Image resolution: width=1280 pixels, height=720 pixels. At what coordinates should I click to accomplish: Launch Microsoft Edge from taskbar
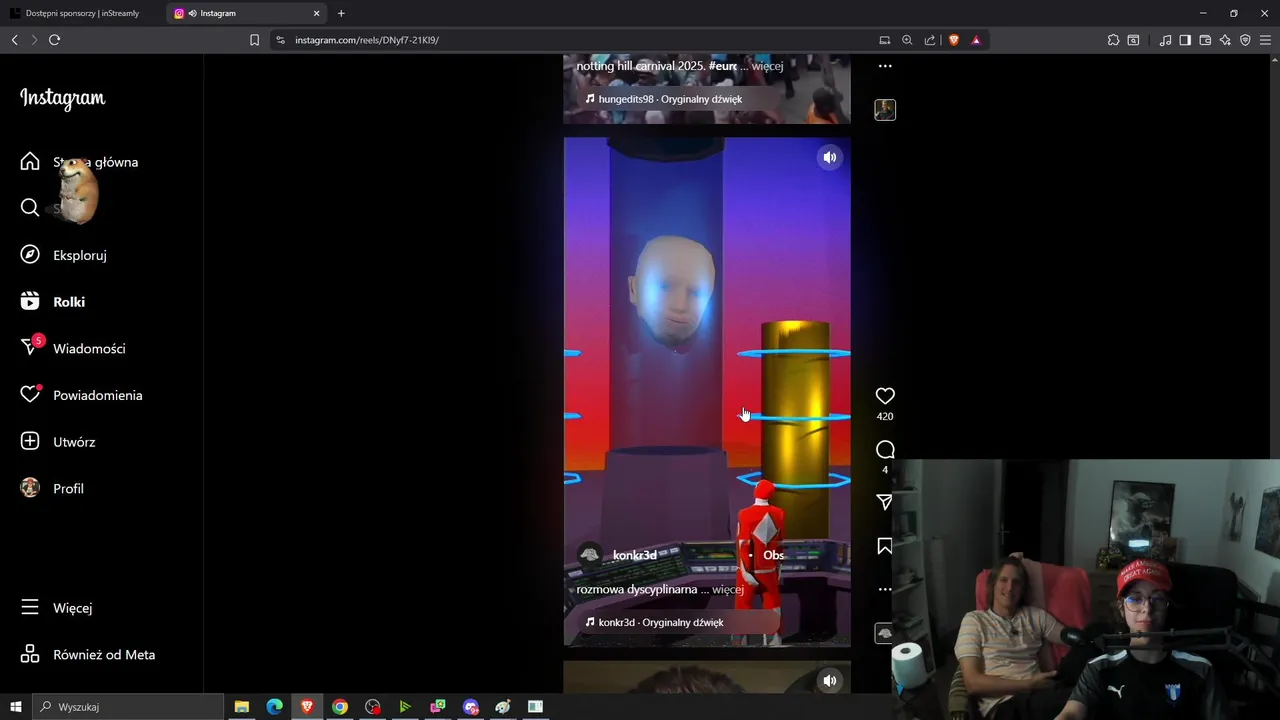[274, 707]
